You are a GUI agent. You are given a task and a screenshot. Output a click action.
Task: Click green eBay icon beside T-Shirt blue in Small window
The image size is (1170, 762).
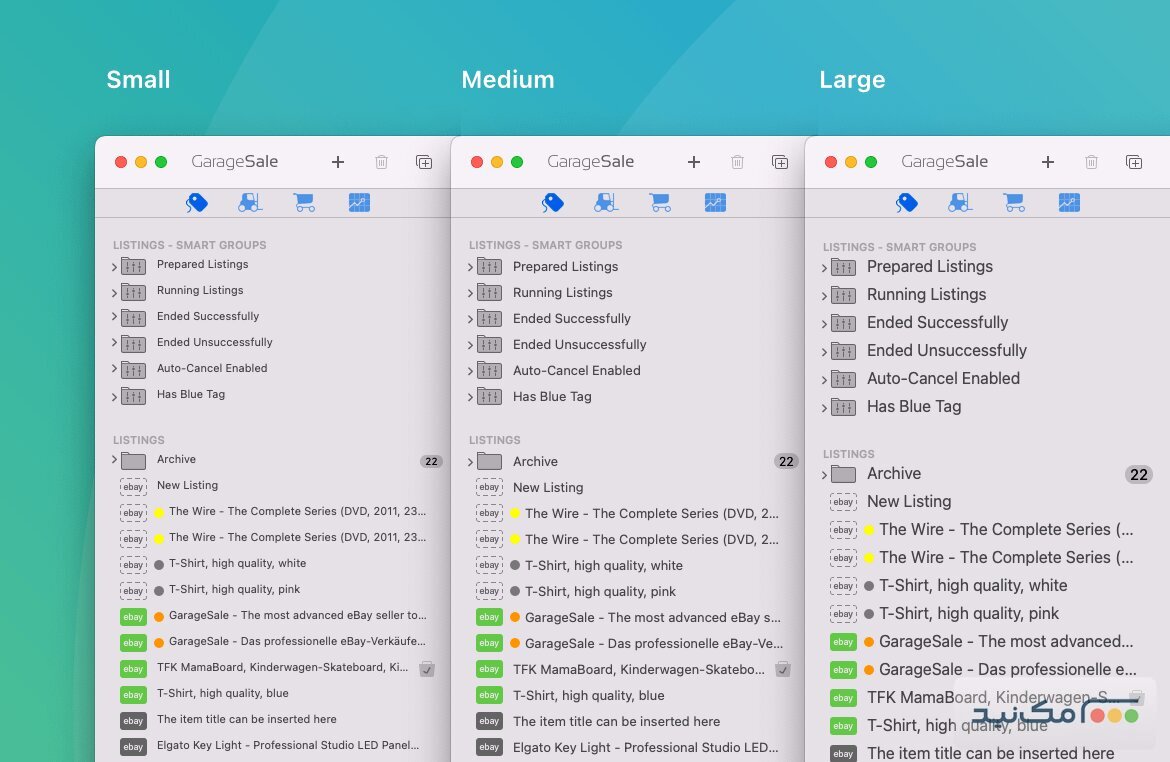click(133, 694)
